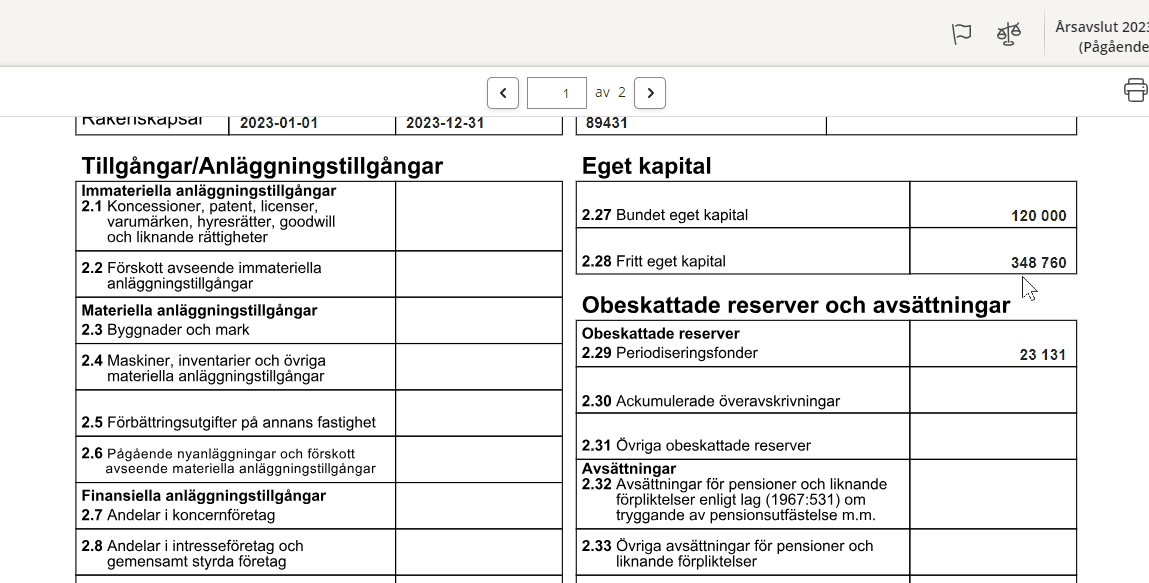Image resolution: width=1149 pixels, height=583 pixels.
Task: Click the empty value cell for 2.1 Koncessioner
Action: [x=478, y=215]
